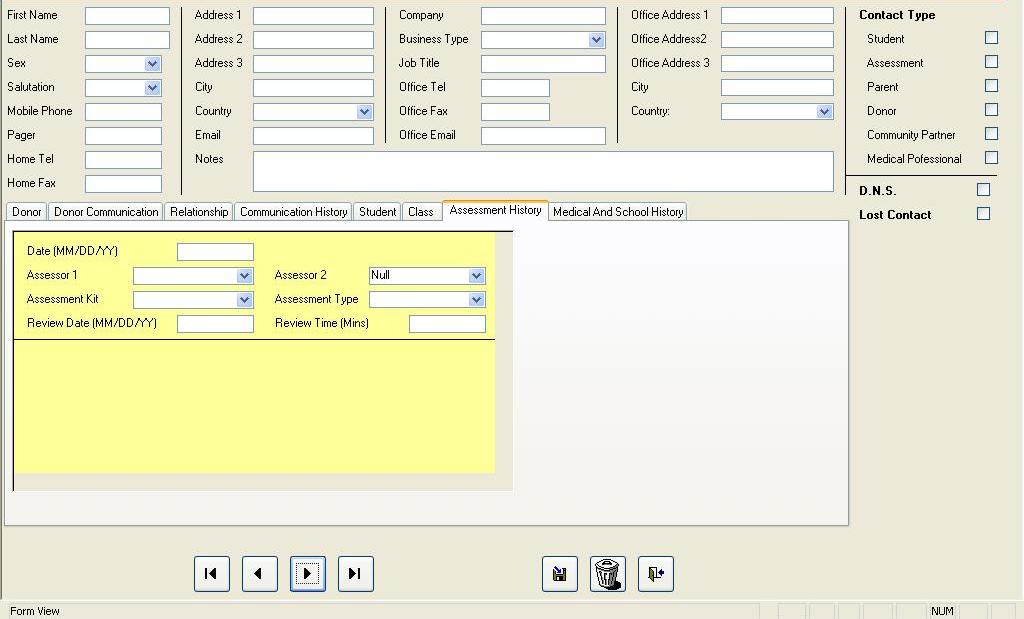
Task: Check the Student contact type box
Action: 991,38
